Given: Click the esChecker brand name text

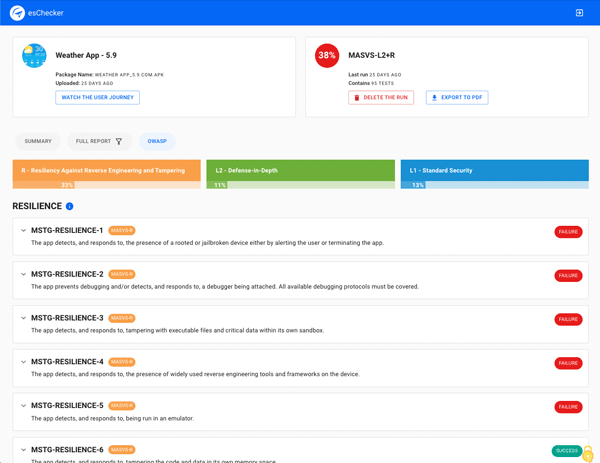Looking at the screenshot, I should [x=46, y=13].
